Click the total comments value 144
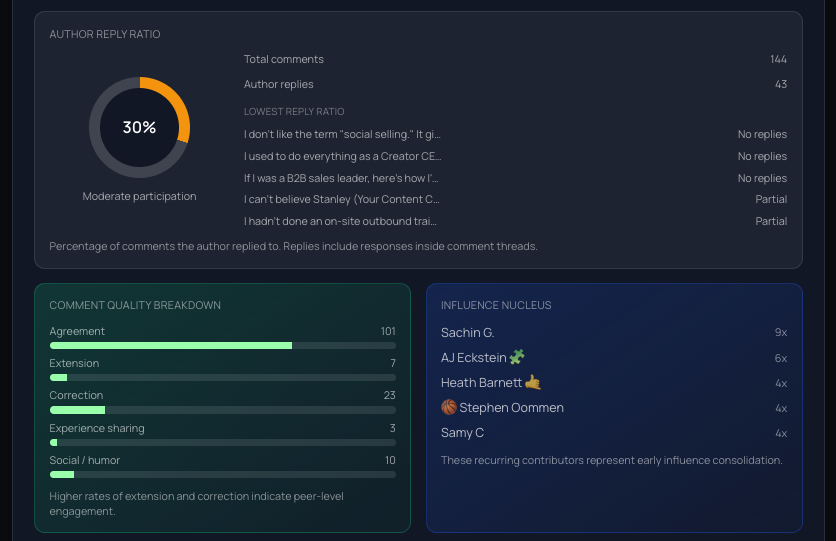836x541 pixels. tap(778, 59)
